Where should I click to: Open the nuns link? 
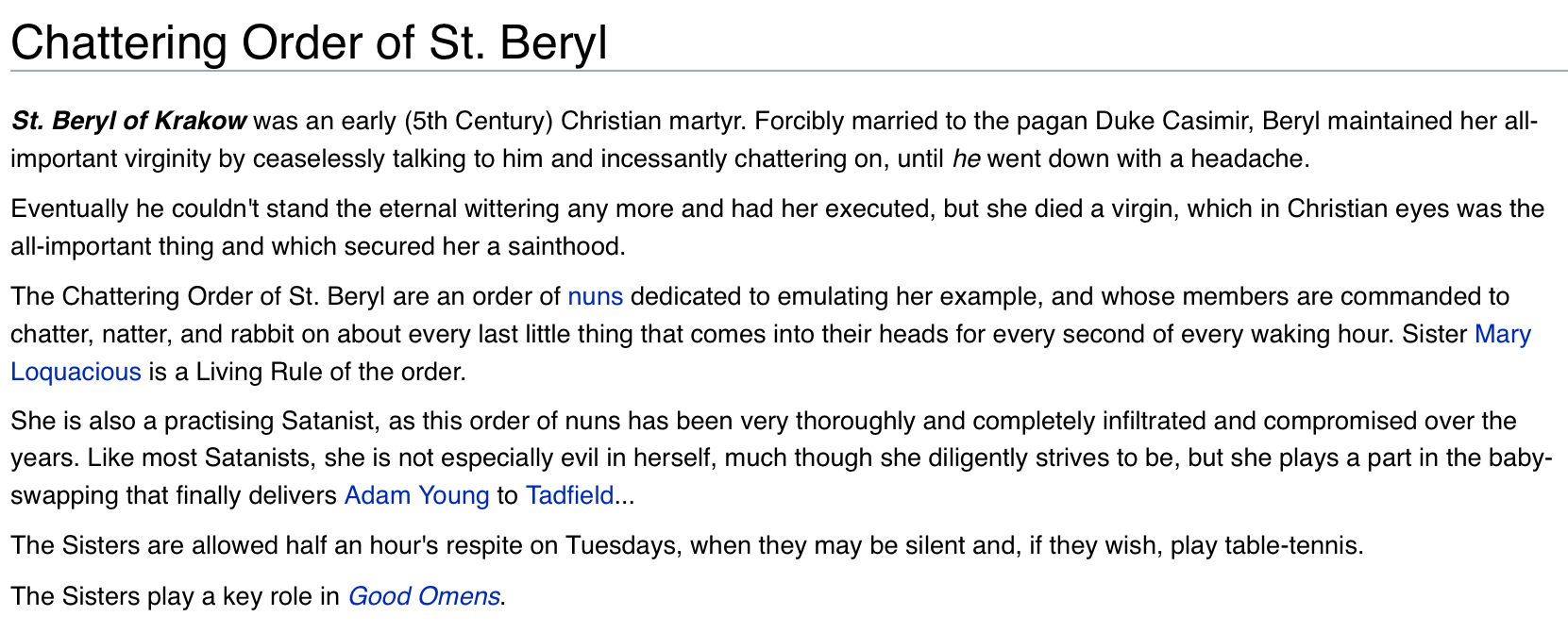[x=595, y=297]
